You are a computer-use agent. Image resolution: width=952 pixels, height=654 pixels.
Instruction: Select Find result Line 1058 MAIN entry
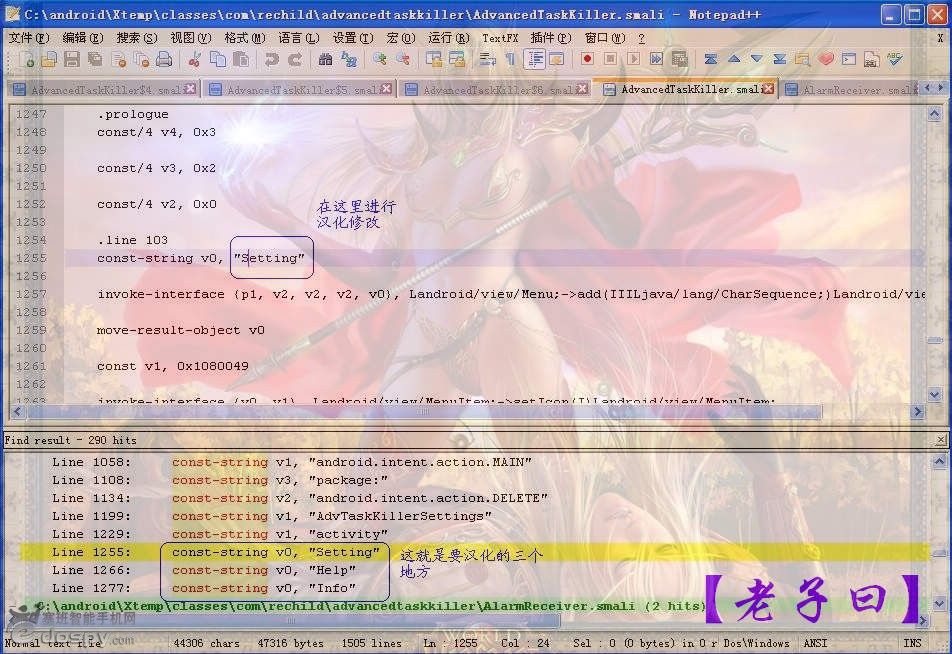[x=474, y=462]
